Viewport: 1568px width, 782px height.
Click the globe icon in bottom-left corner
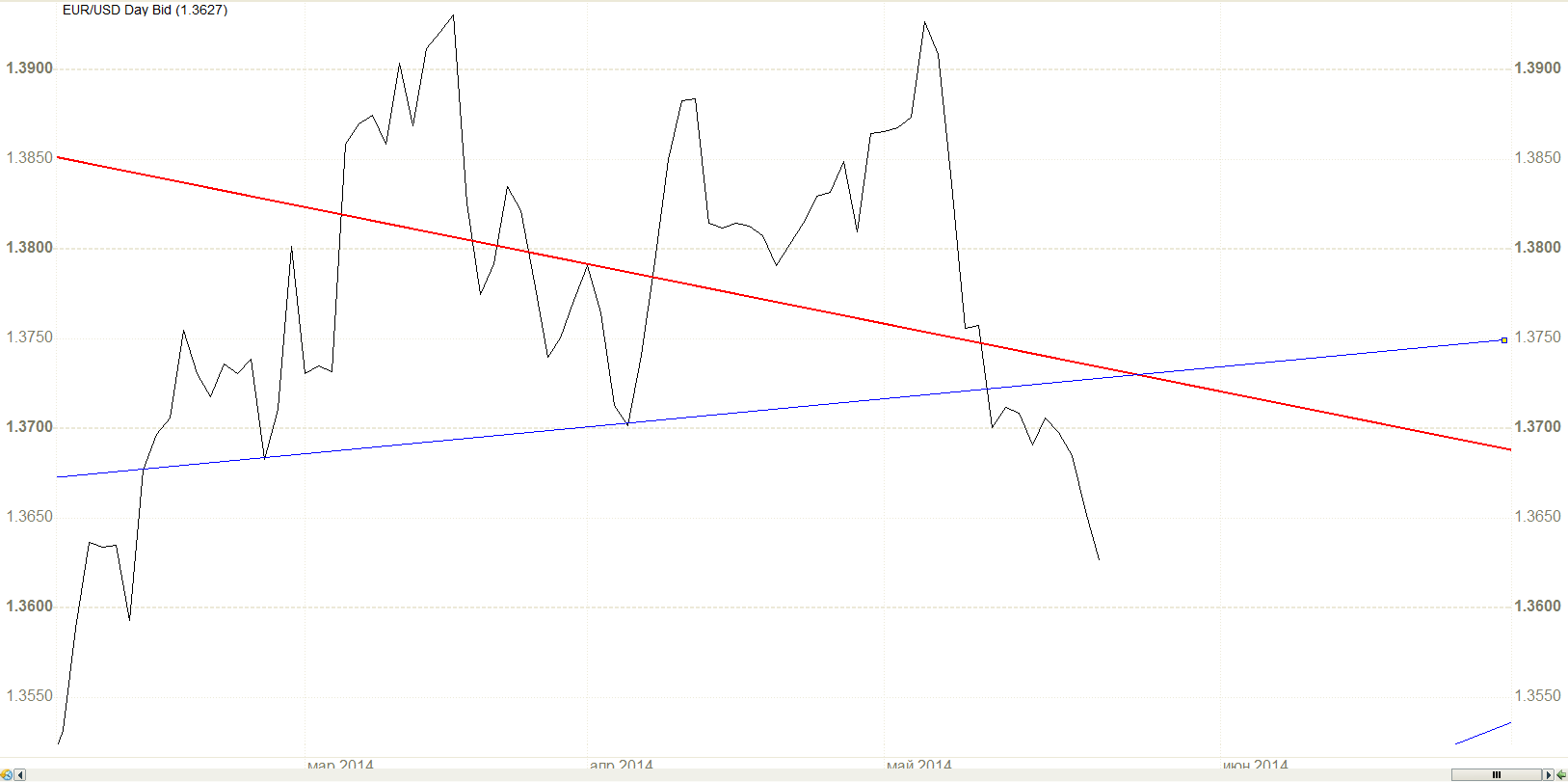tap(7, 775)
